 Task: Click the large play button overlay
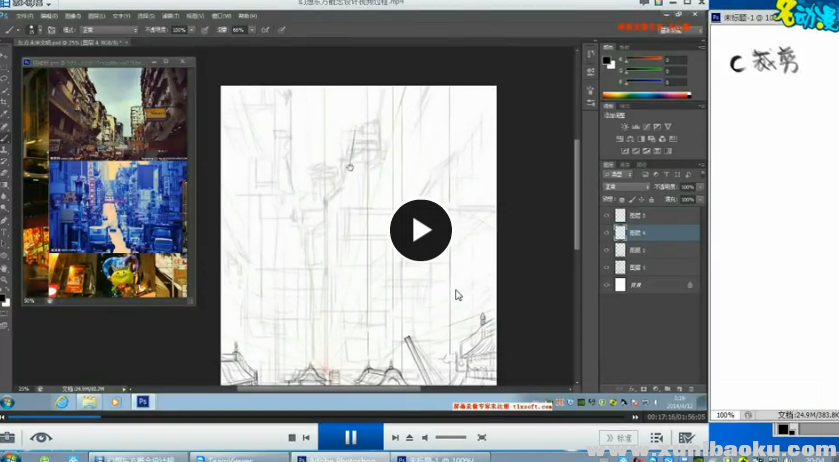[x=420, y=230]
